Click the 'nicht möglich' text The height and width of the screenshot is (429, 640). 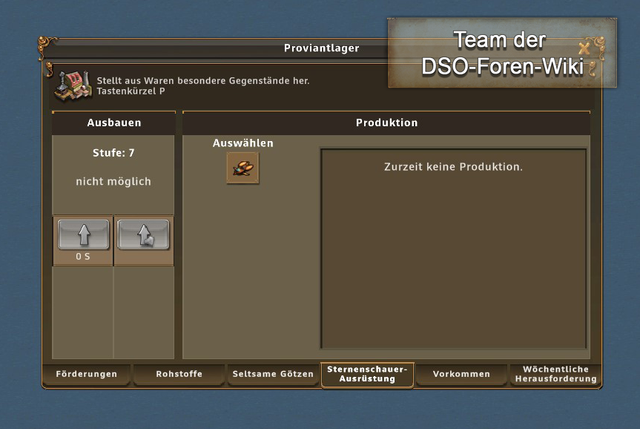pyautogui.click(x=113, y=182)
